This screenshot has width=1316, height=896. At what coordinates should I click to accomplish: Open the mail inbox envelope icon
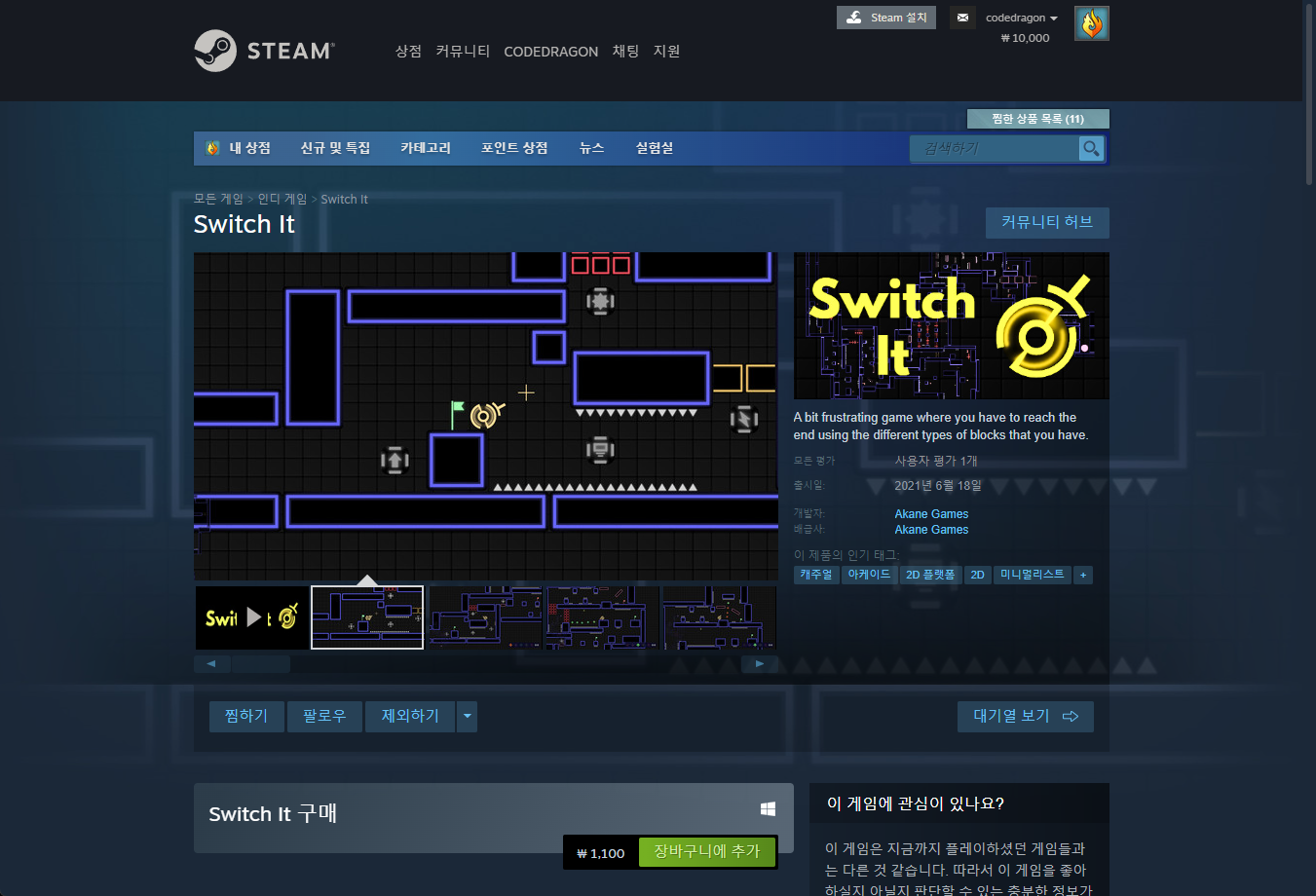click(x=962, y=18)
